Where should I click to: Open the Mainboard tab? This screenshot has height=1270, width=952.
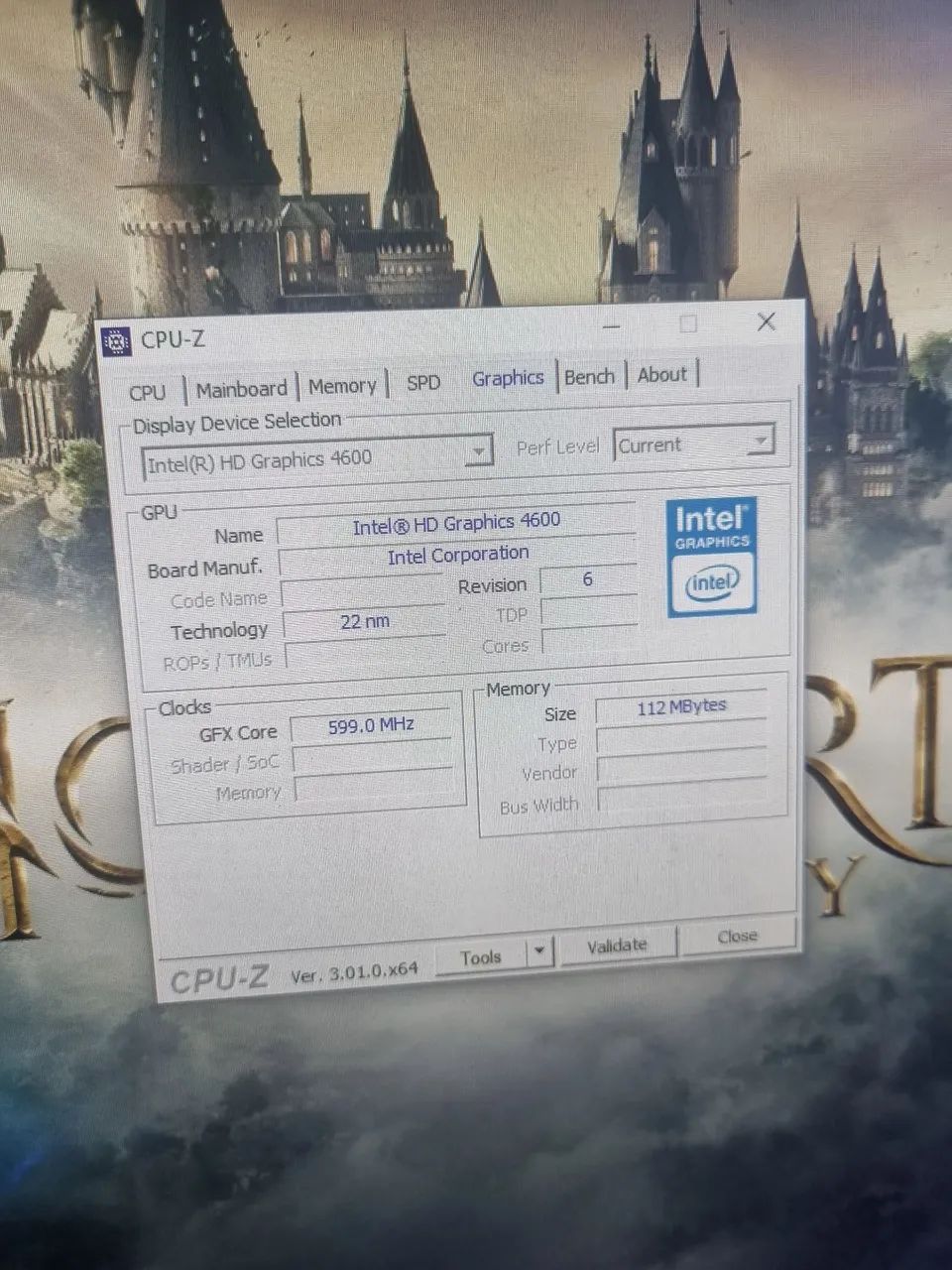tap(241, 389)
